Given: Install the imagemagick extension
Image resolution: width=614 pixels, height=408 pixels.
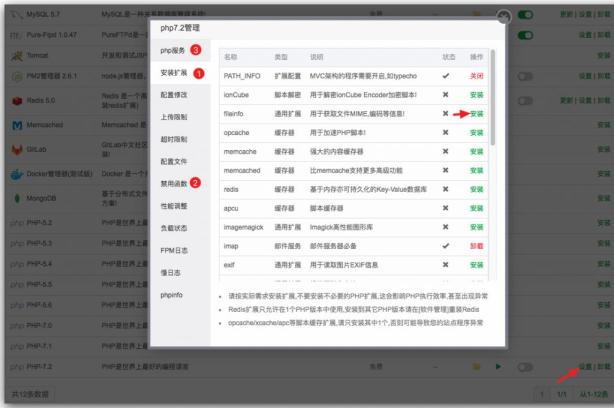Looking at the screenshot, I should pyautogui.click(x=477, y=227).
